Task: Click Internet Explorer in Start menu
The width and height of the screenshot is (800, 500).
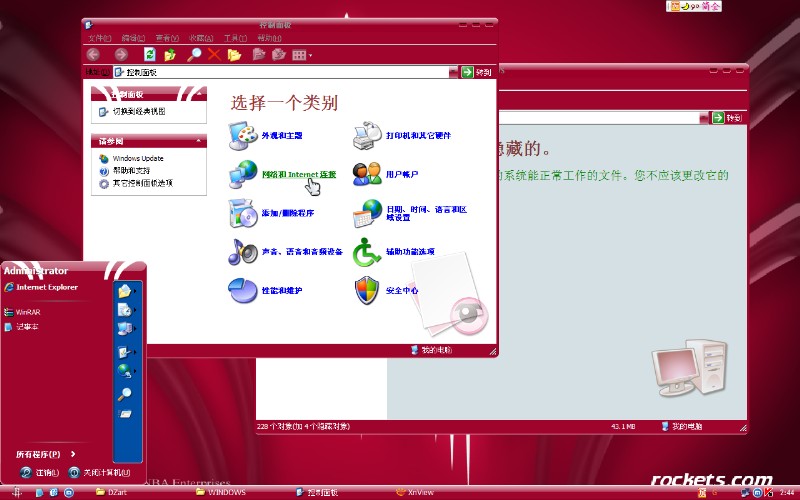Action: 41,287
